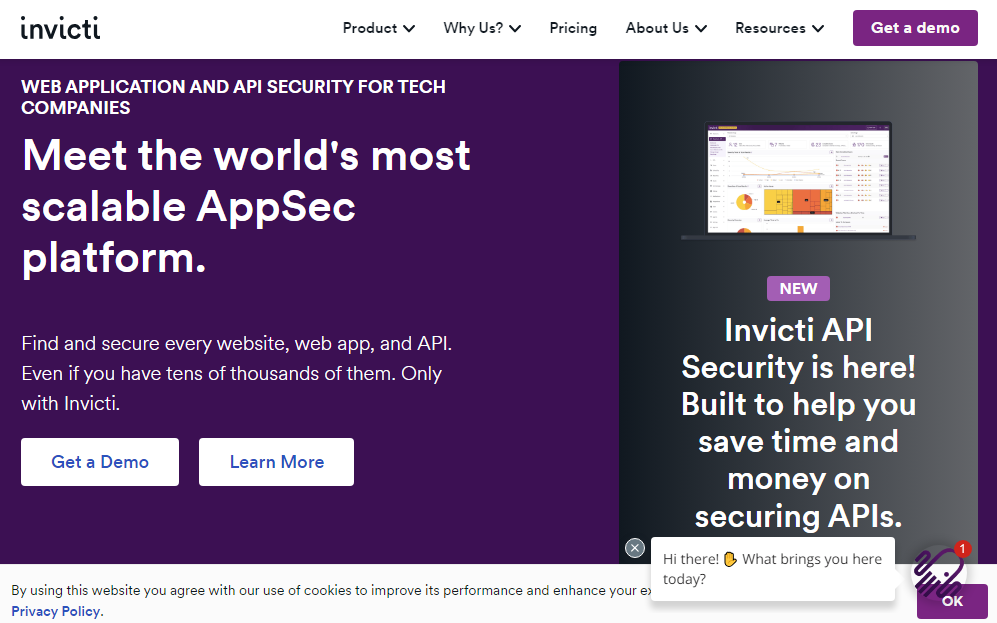Expand the Resources dropdown menu
The width and height of the screenshot is (997, 623).
coord(779,28)
